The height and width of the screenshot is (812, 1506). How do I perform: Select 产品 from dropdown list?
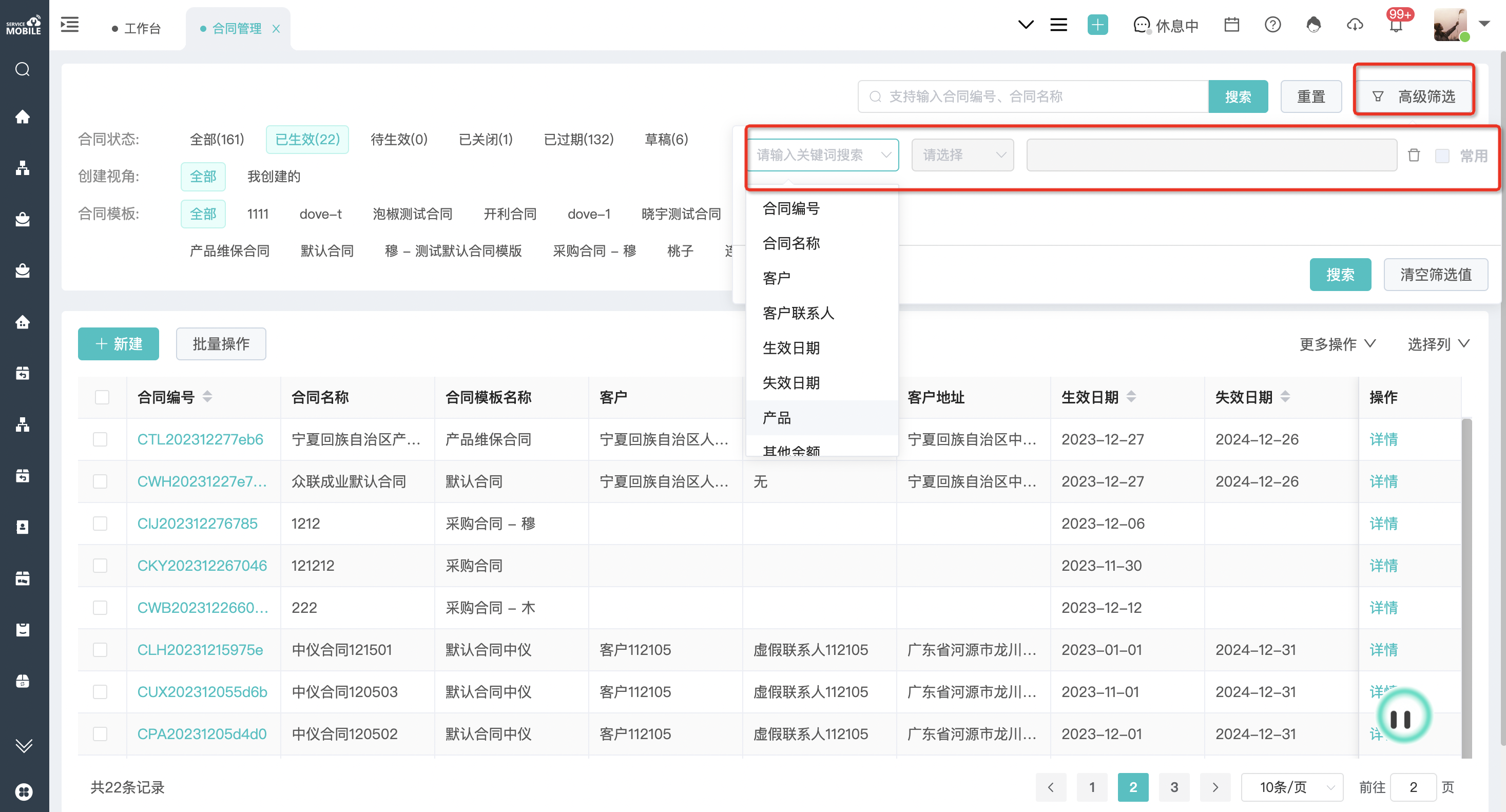pyautogui.click(x=822, y=418)
